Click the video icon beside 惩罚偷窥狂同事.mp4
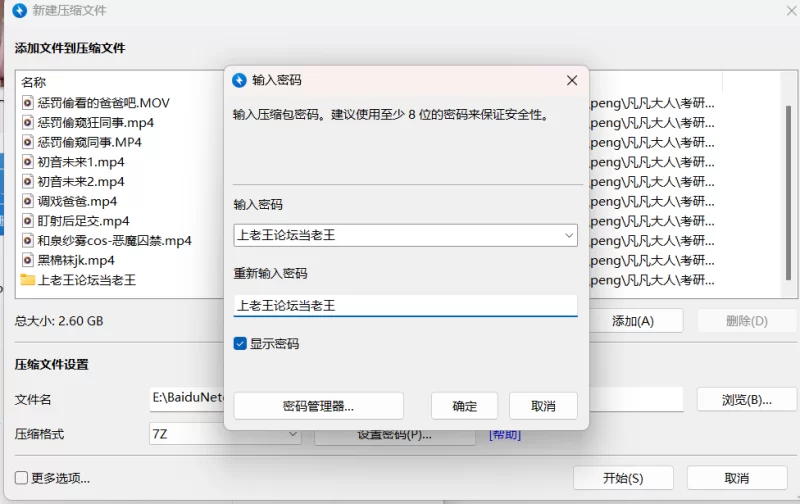800x504 pixels. click(x=28, y=123)
